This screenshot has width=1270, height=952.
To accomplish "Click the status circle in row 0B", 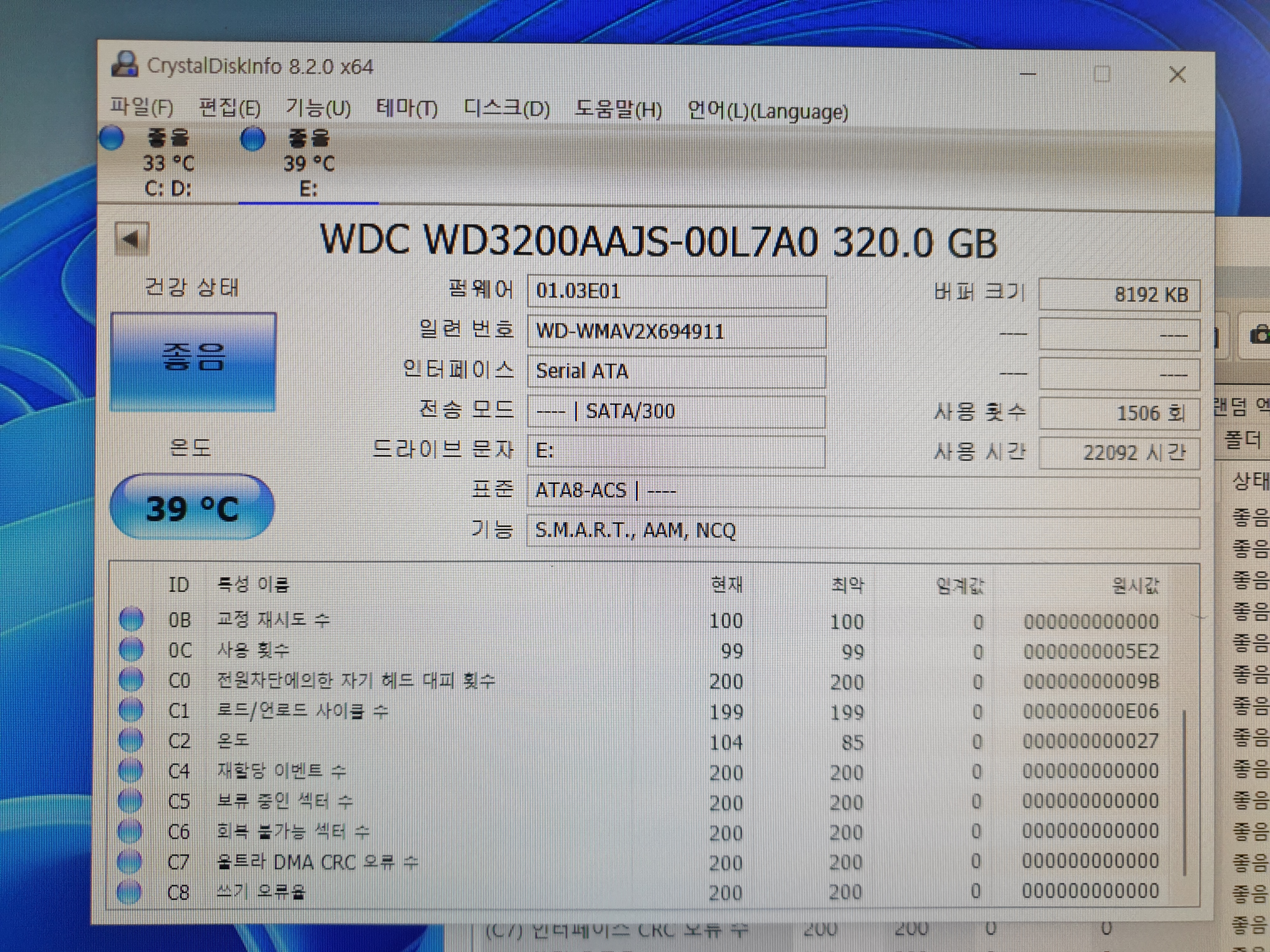I will pos(131,619).
